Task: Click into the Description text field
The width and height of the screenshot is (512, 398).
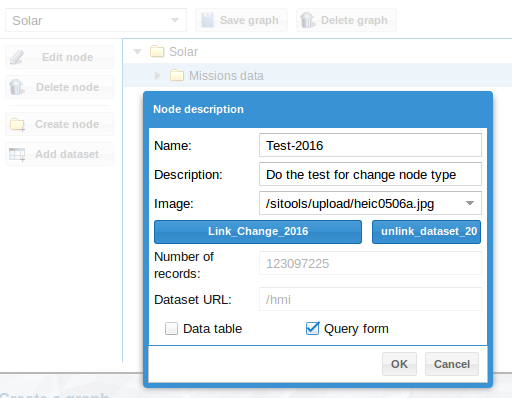Action: (370, 174)
